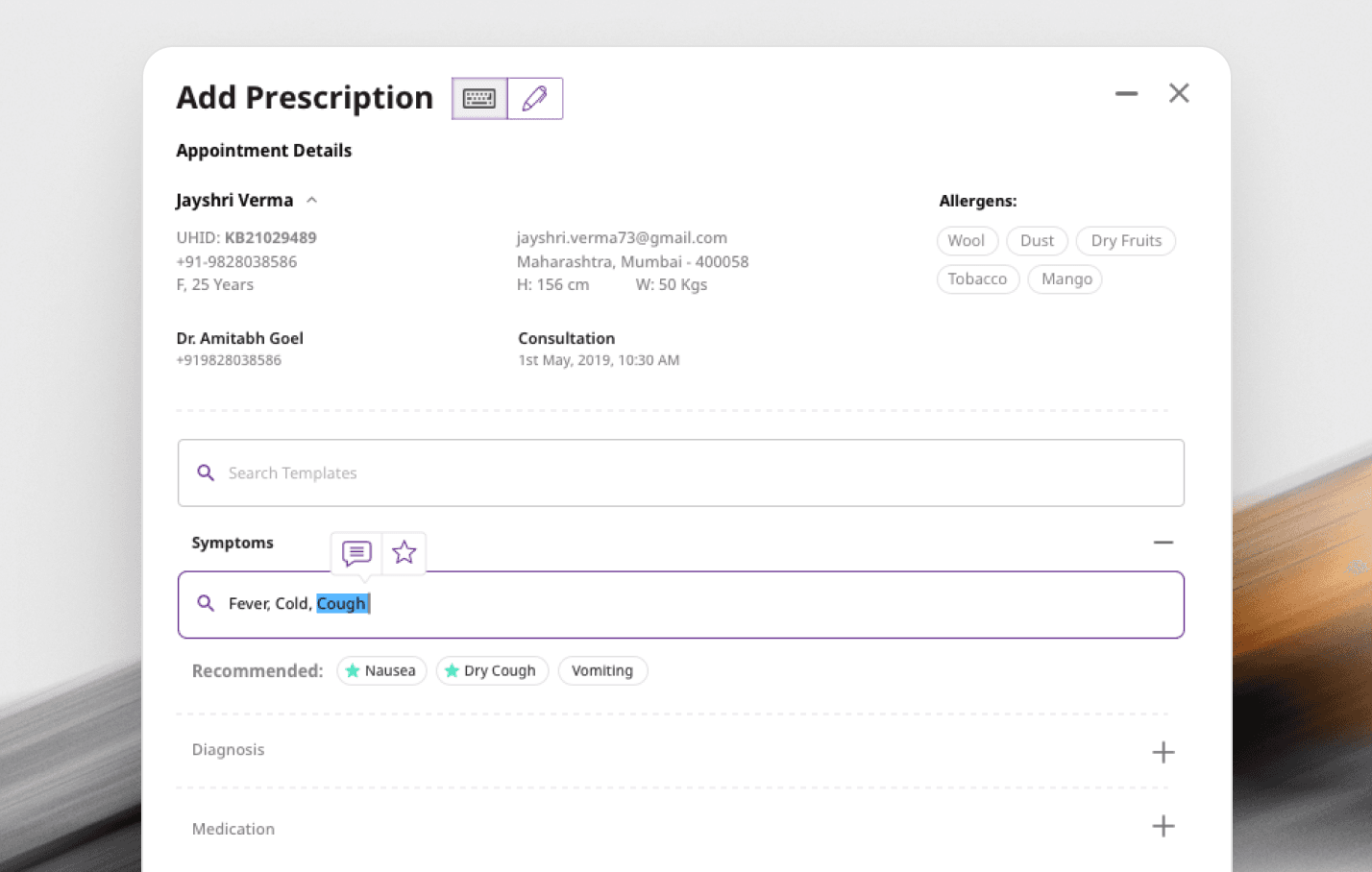Expand the Medication section

(1164, 826)
